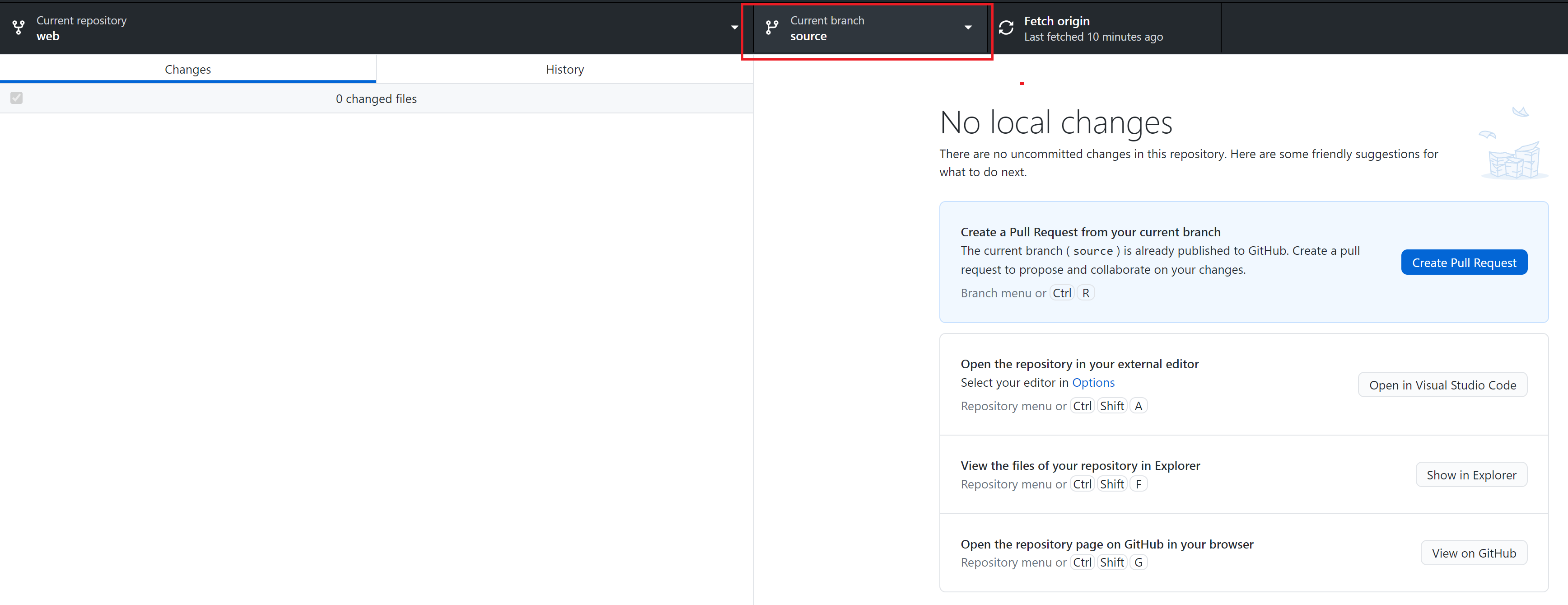1568x605 pixels.
Task: Click the 'source' branch name in toolbar
Action: pos(808,36)
